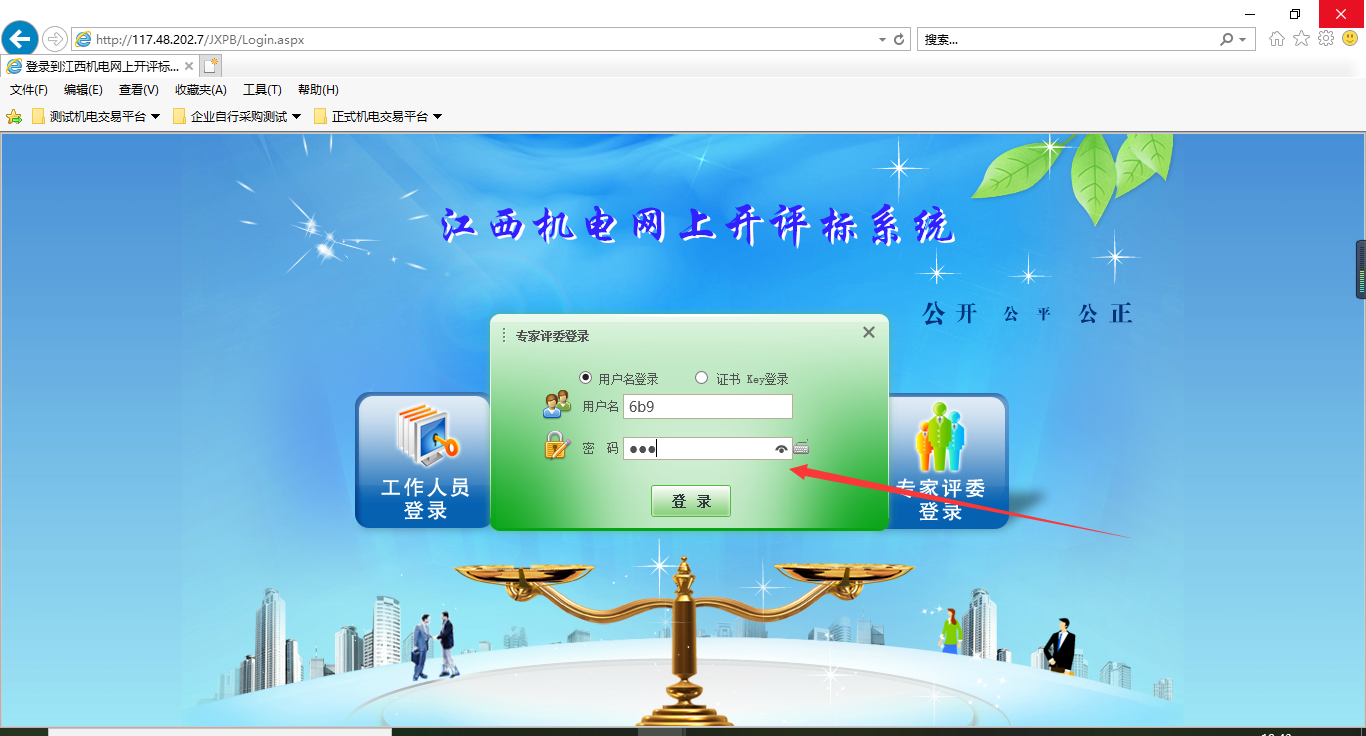Open 正式机电交易平台 favorites folder
The image size is (1366, 736).
(378, 116)
